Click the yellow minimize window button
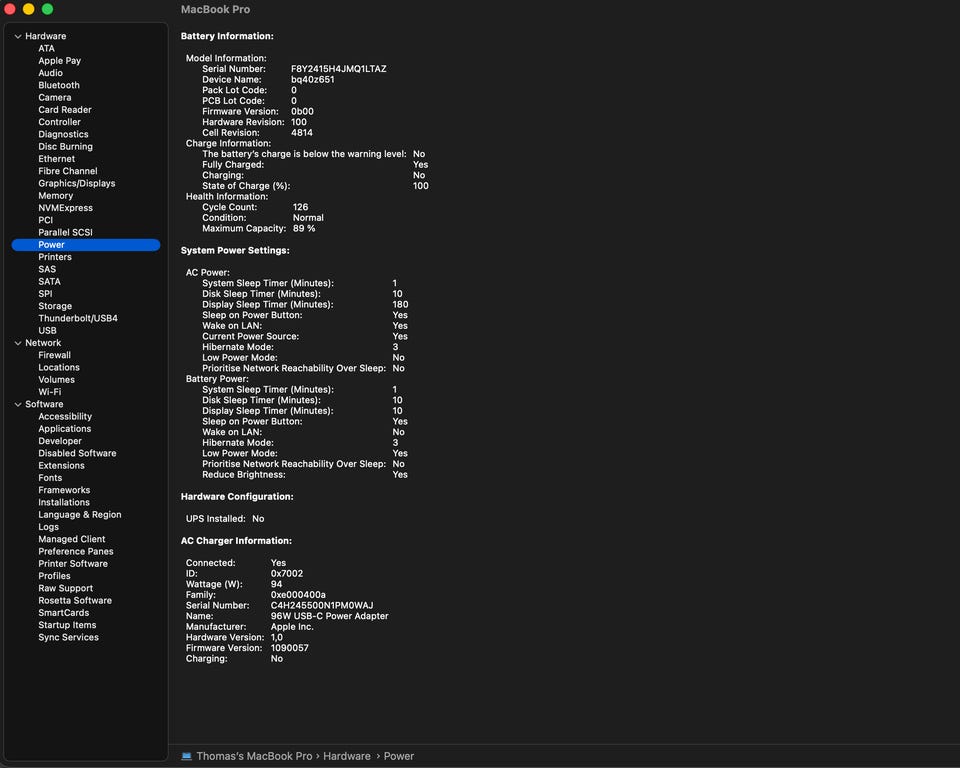960x768 pixels. (x=28, y=9)
